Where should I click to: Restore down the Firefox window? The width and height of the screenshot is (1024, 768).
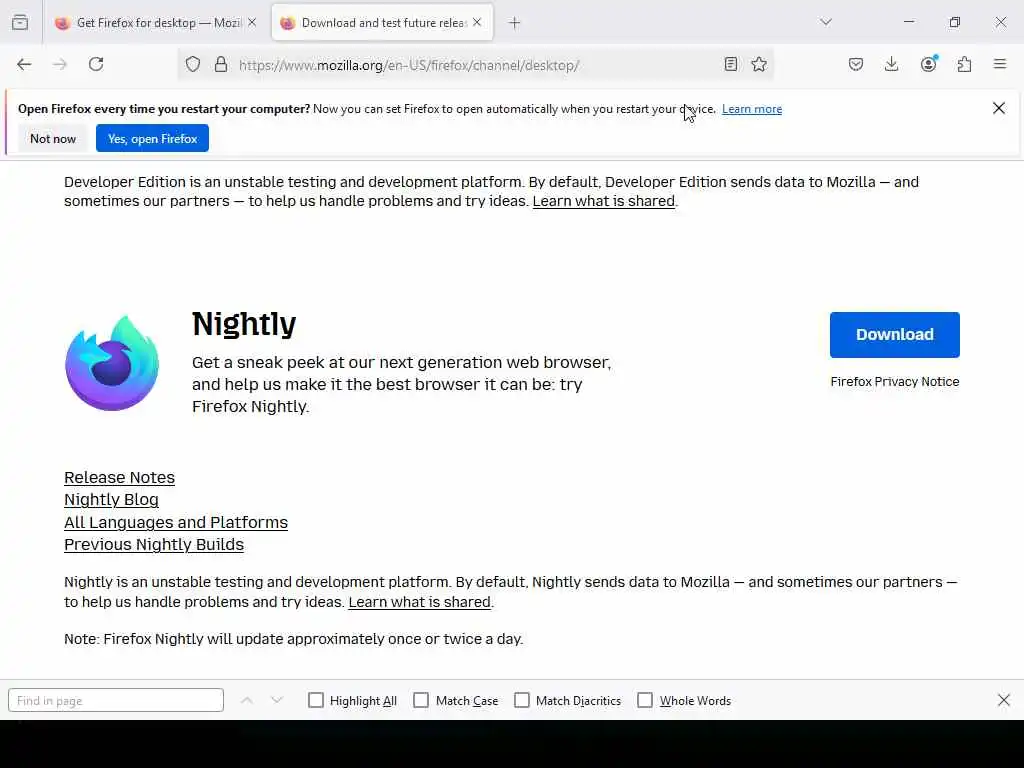click(x=955, y=22)
